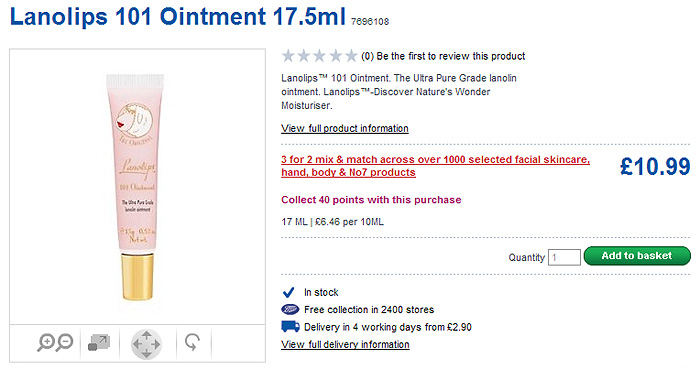Rate the product with the first star
Image resolution: width=700 pixels, height=369 pixels.
point(288,56)
